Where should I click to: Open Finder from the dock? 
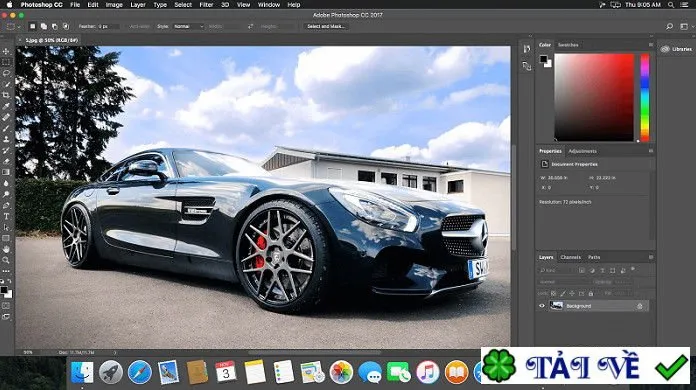click(x=83, y=372)
